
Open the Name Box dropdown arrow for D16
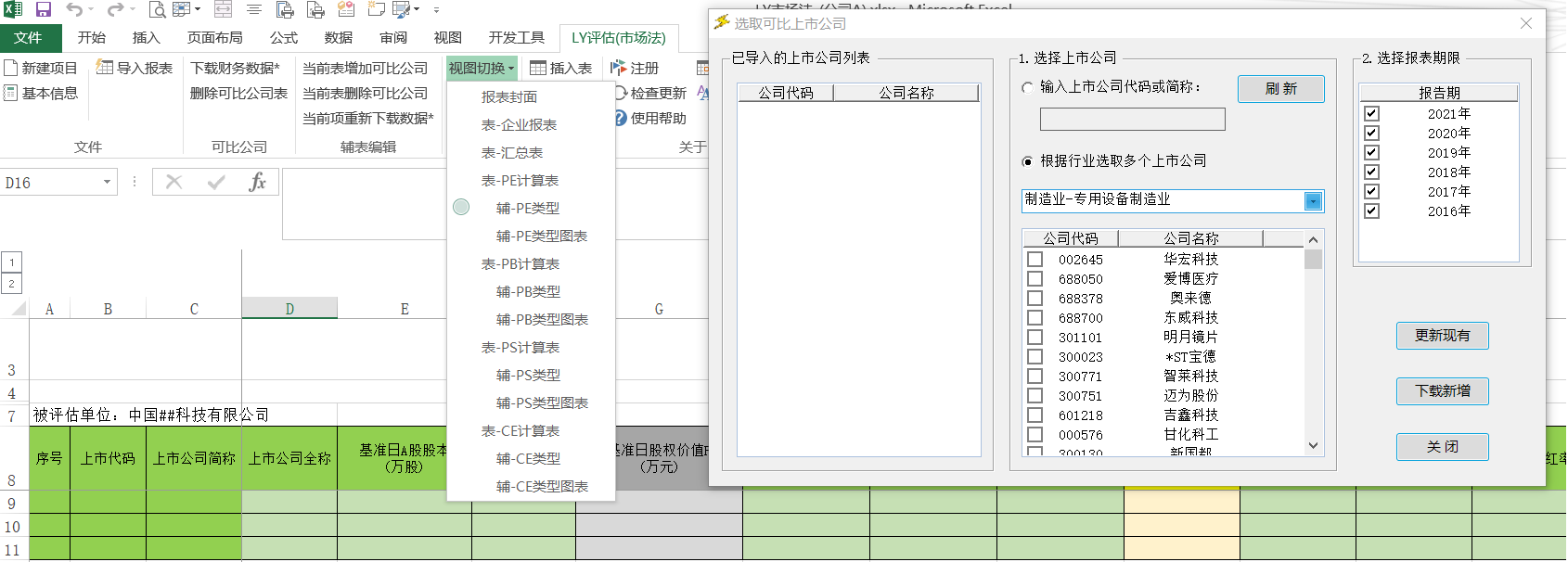(x=107, y=182)
